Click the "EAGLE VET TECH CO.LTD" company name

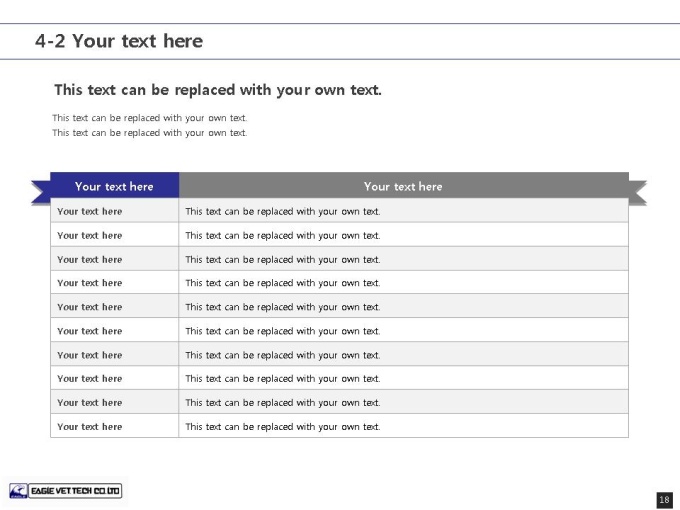[x=75, y=491]
